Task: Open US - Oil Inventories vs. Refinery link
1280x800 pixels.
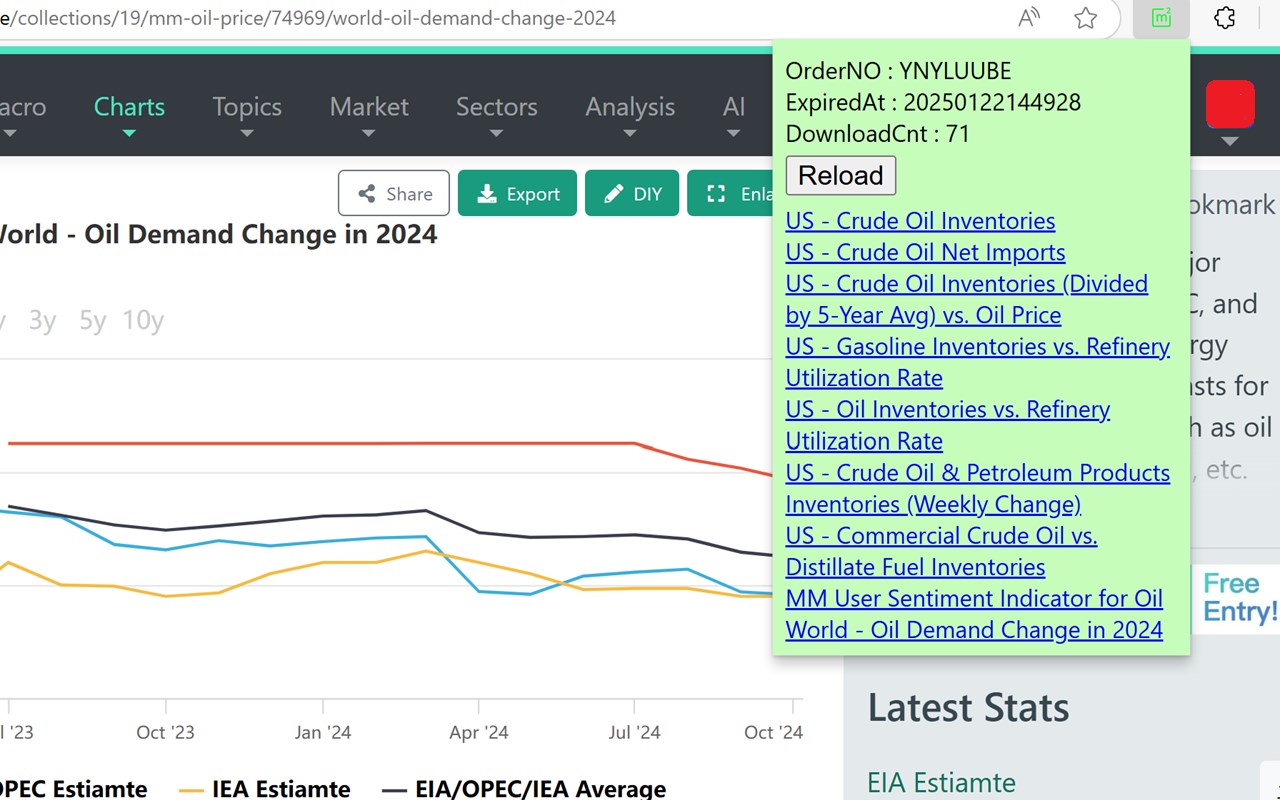Action: point(948,425)
